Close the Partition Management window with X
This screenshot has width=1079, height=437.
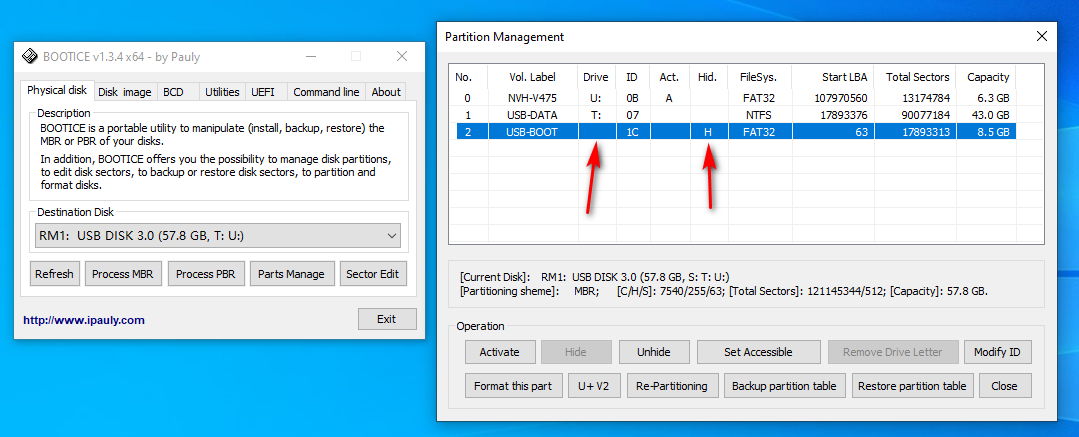click(x=1041, y=37)
